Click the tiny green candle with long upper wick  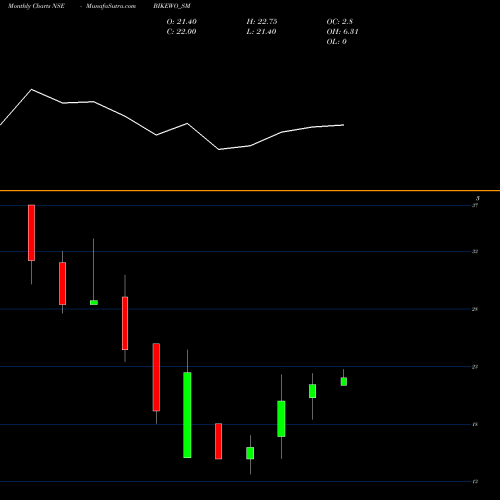coord(94,302)
